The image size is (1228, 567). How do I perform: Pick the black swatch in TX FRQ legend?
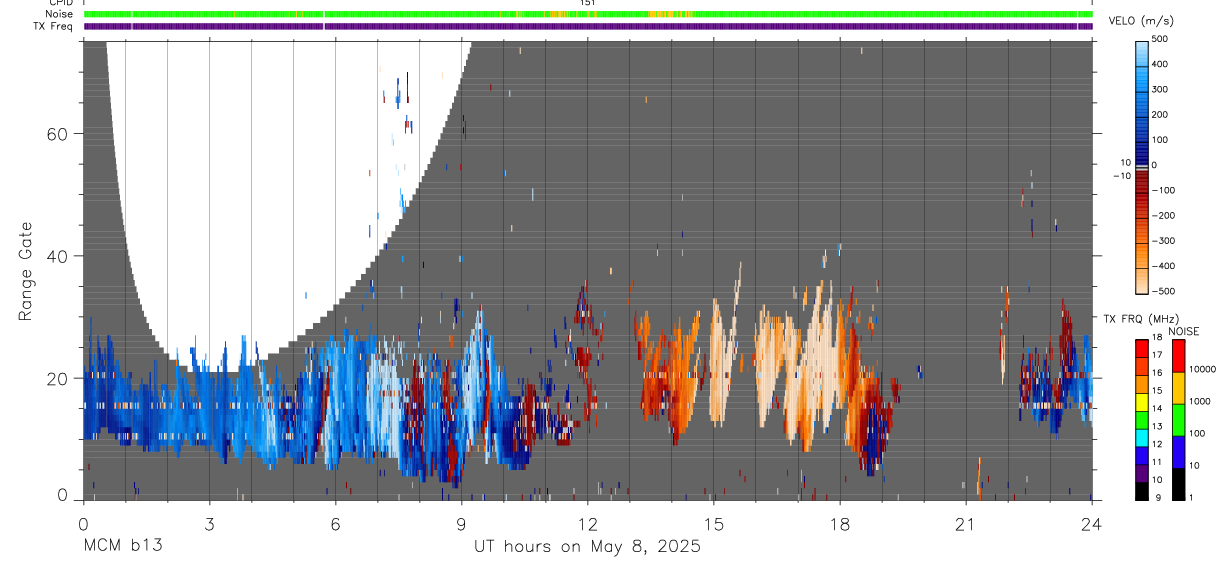point(1142,490)
